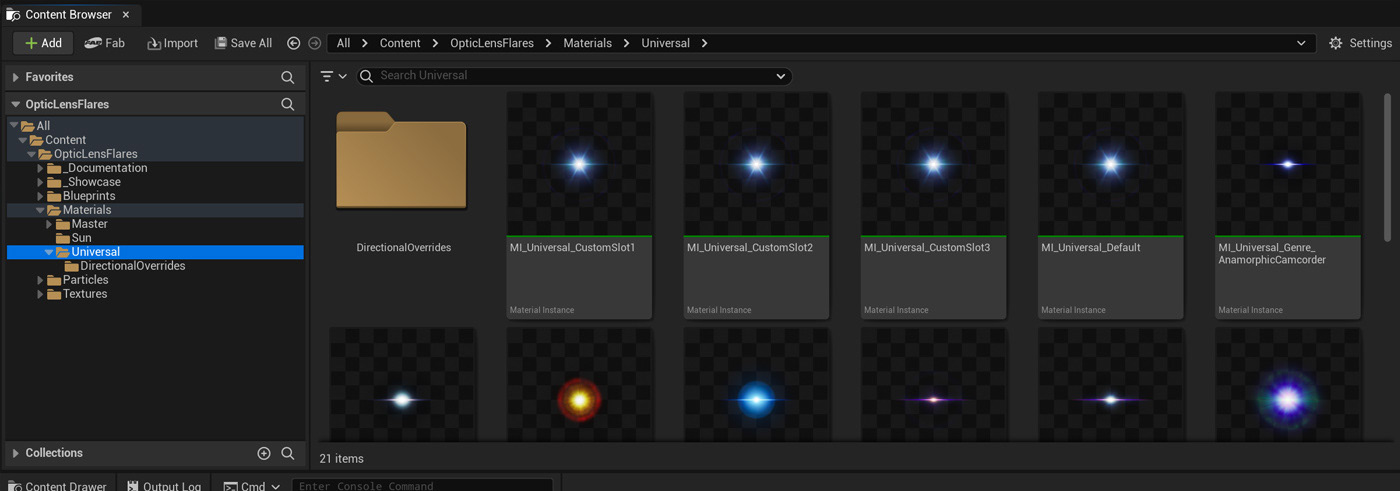Collapse the Materials folder arrow
Image resolution: width=1400 pixels, height=491 pixels.
click(40, 210)
